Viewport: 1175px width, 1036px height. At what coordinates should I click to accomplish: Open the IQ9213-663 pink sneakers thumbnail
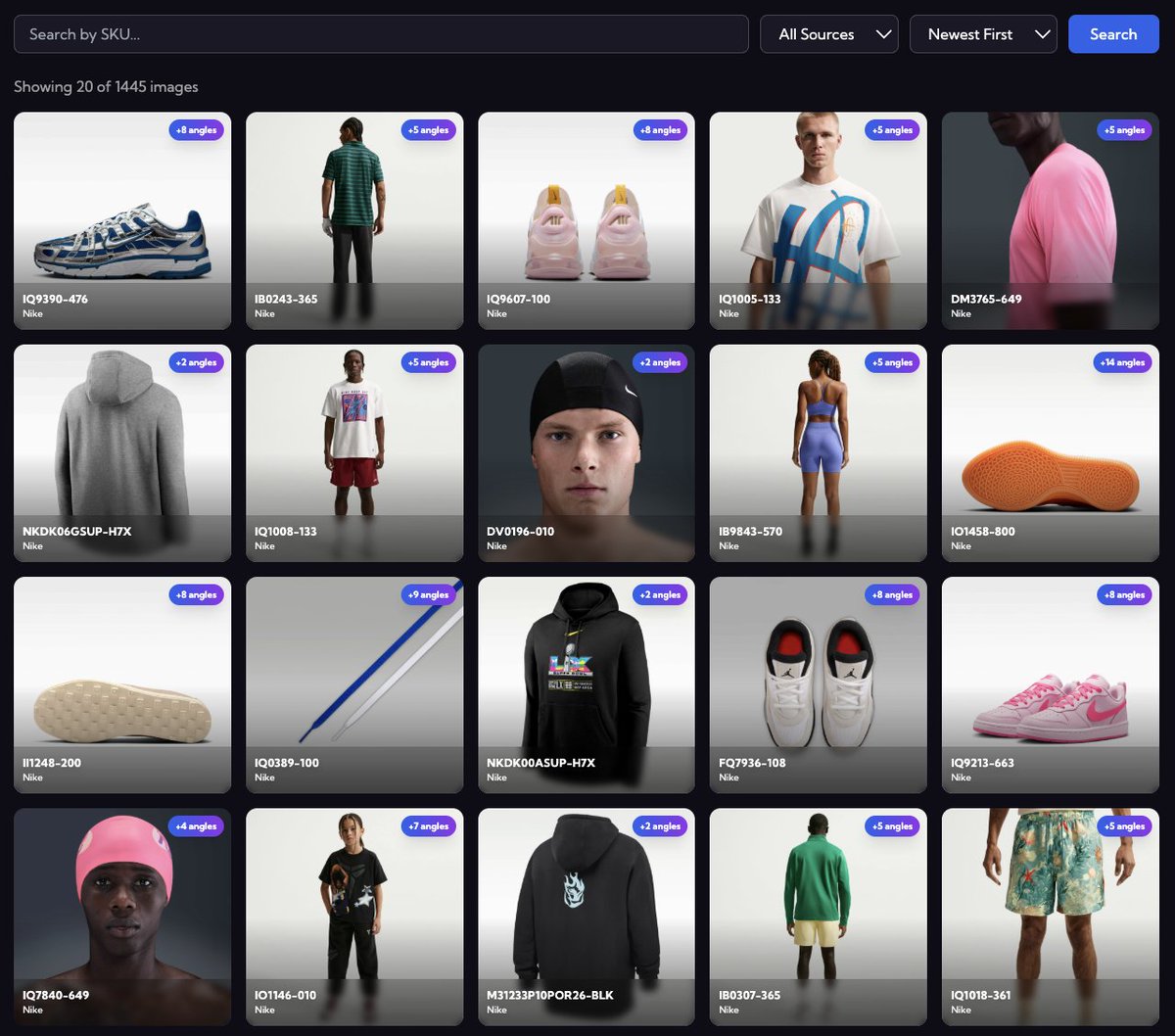click(1051, 684)
